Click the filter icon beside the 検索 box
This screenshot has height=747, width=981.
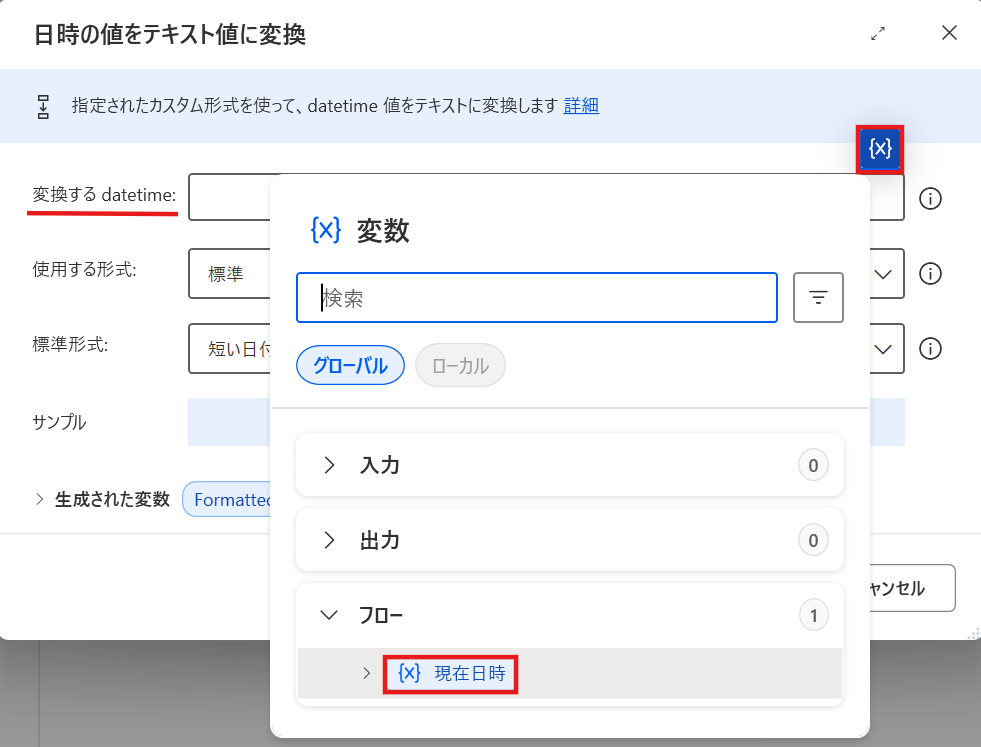tap(818, 297)
